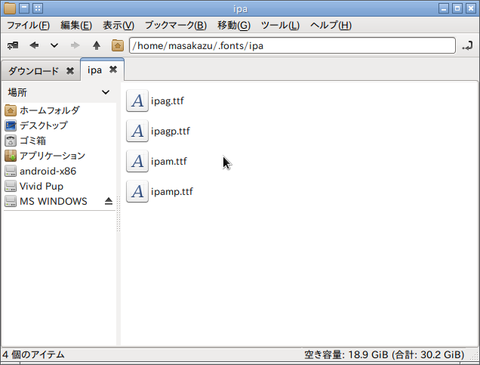Select the ipag.ttf font file icon
This screenshot has width=480, height=365.
(x=137, y=101)
